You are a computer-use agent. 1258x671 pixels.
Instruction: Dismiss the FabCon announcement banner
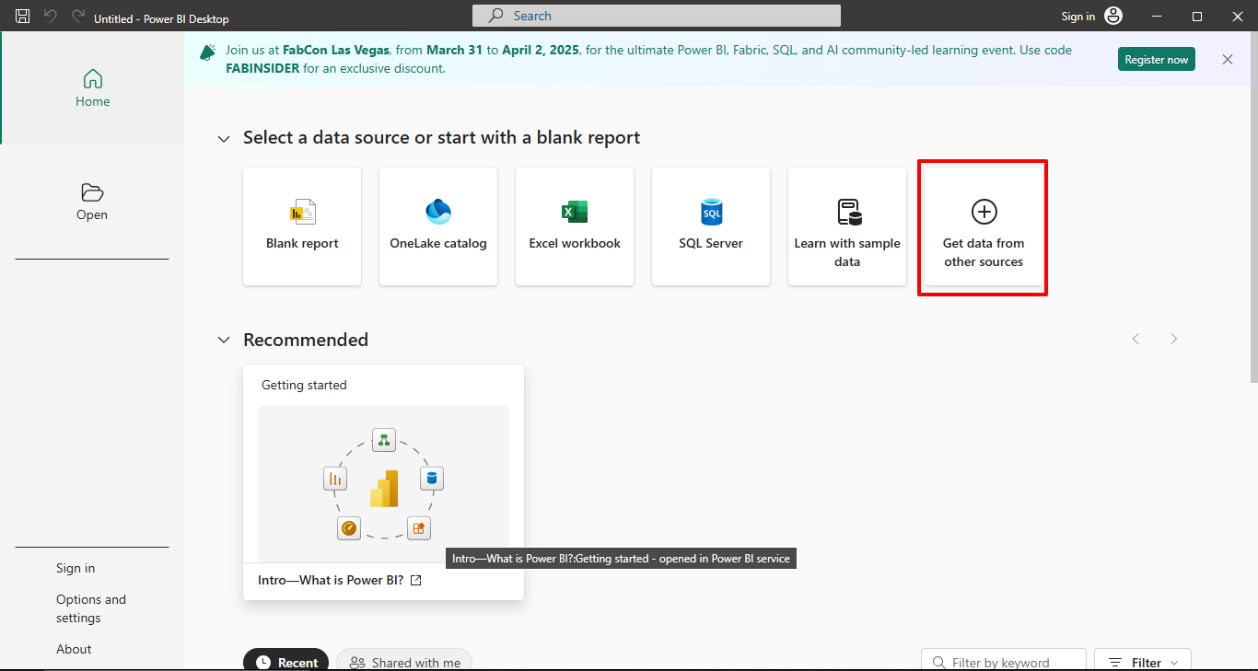(x=1227, y=60)
